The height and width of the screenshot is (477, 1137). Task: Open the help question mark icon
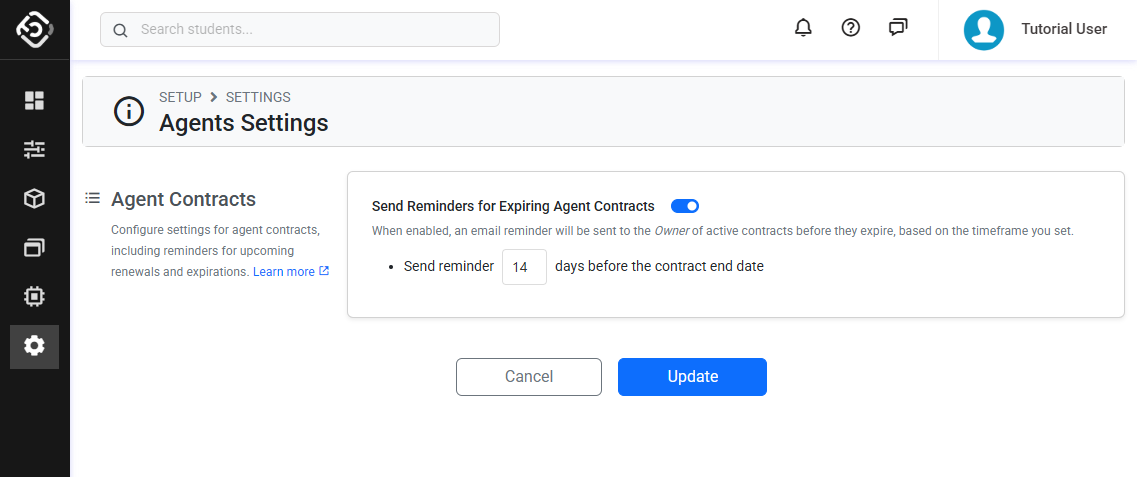click(851, 28)
